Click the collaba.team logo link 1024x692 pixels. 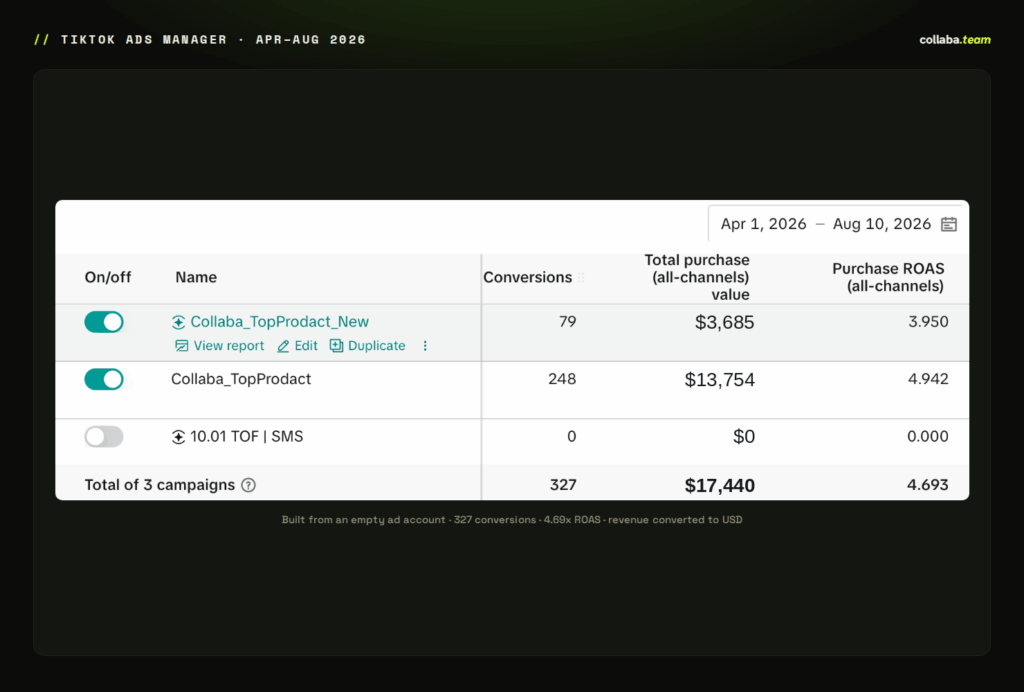click(x=955, y=40)
